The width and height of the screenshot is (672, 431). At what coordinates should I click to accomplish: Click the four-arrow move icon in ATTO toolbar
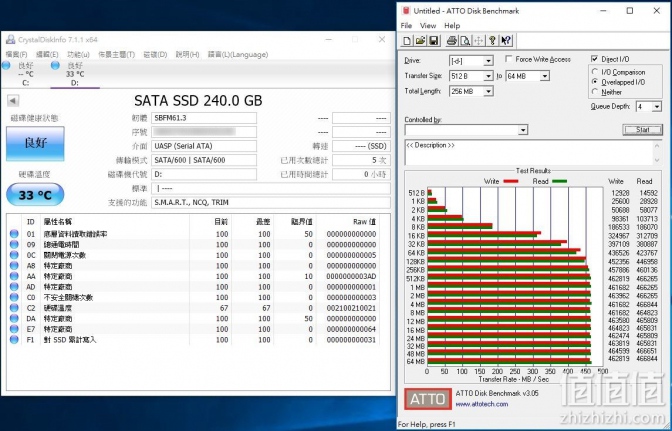478,41
